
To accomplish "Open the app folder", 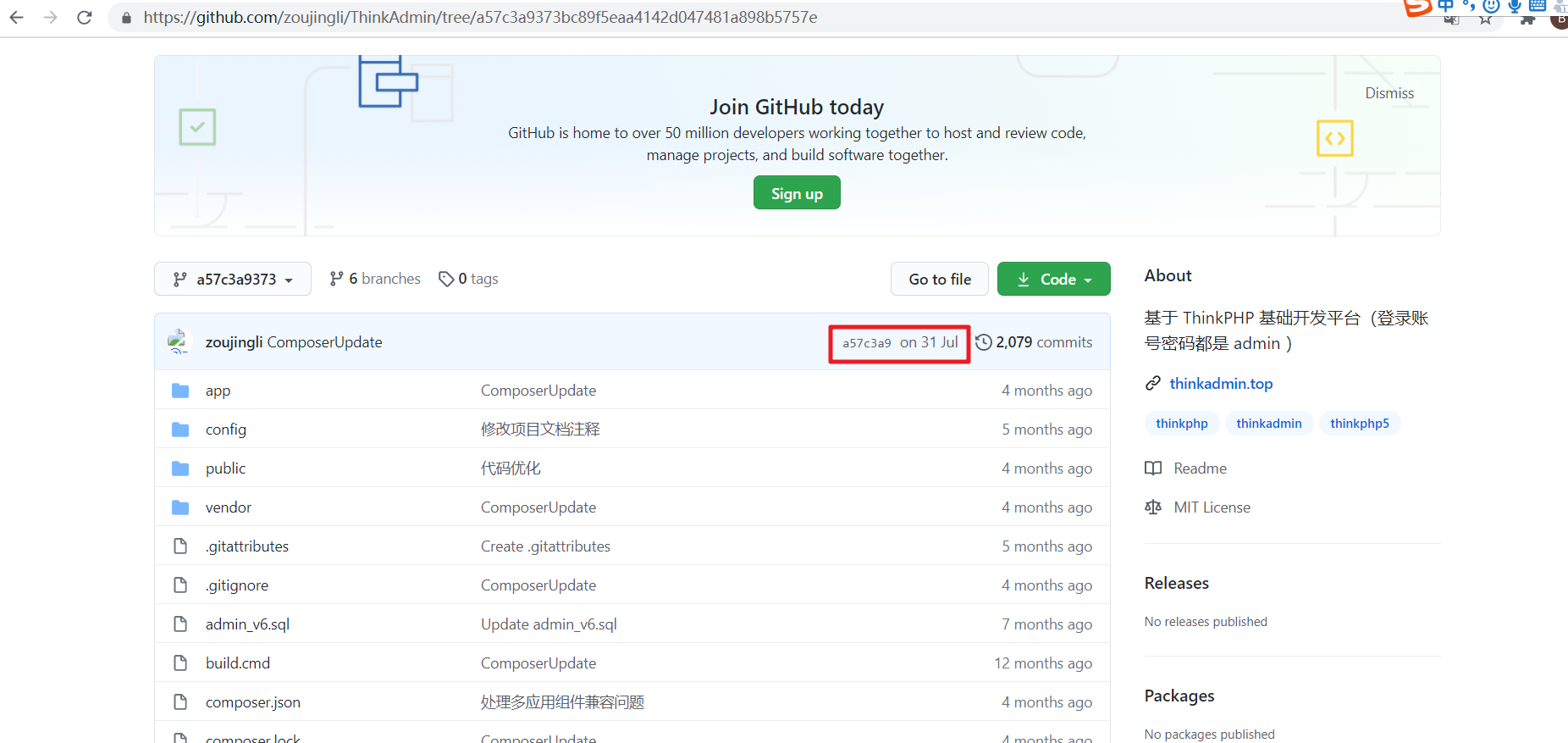I will [218, 391].
